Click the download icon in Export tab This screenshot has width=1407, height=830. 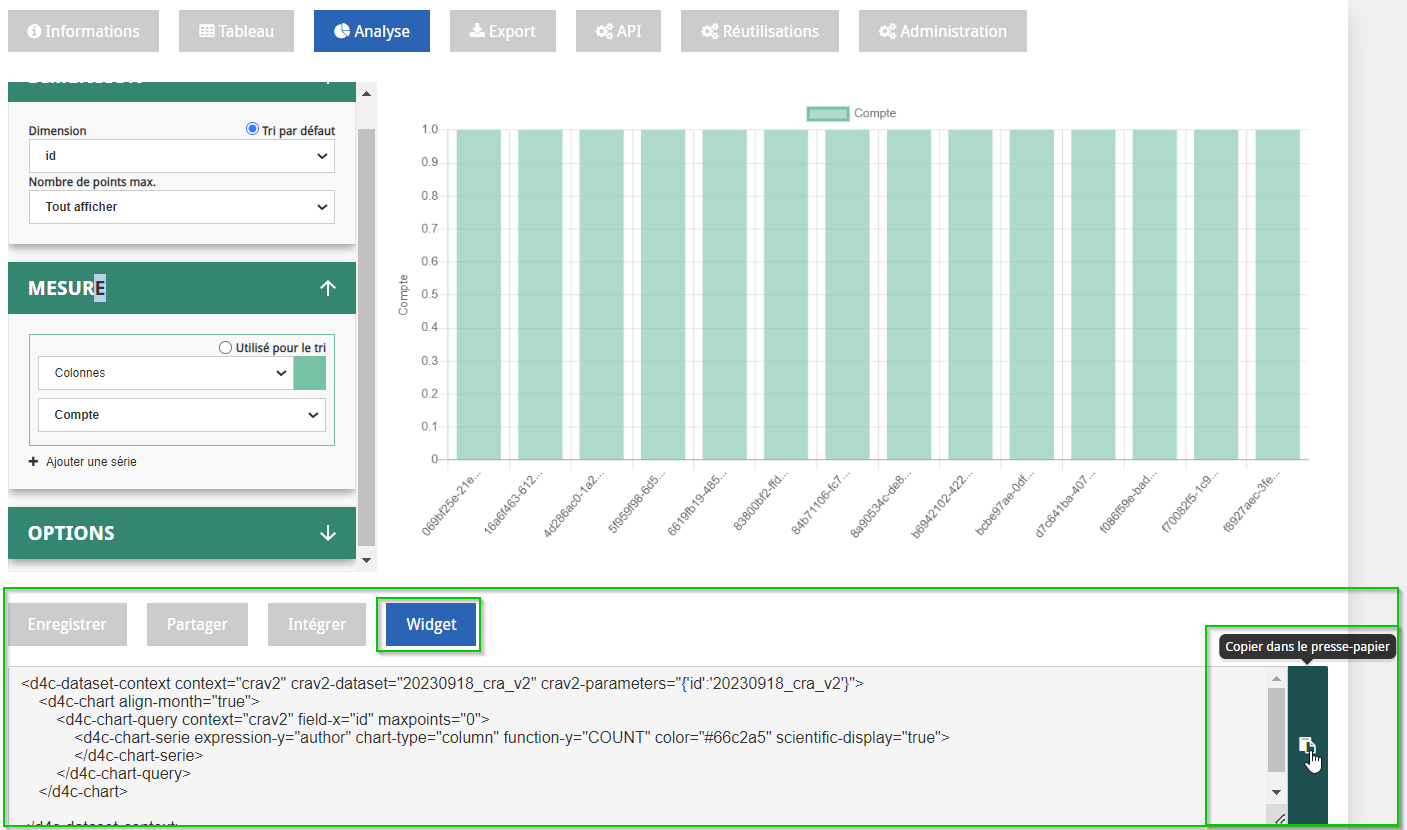tap(477, 31)
